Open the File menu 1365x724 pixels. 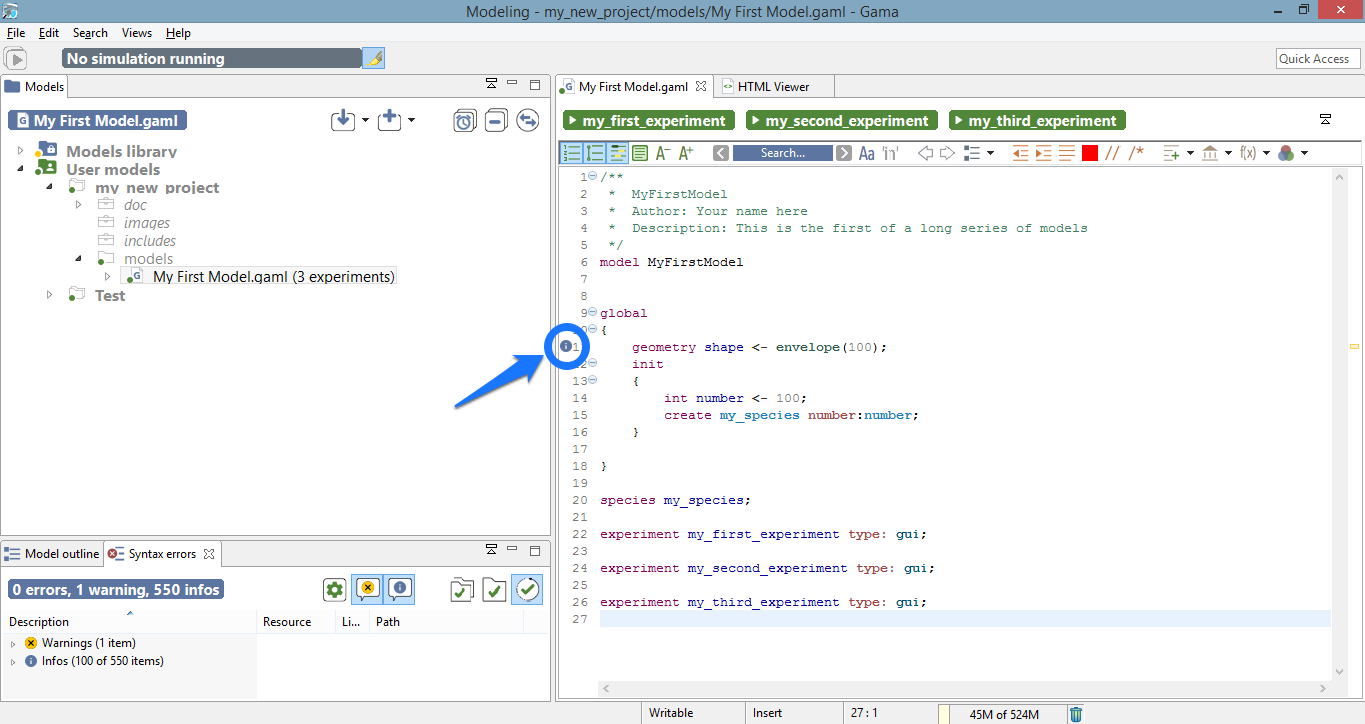click(16, 33)
